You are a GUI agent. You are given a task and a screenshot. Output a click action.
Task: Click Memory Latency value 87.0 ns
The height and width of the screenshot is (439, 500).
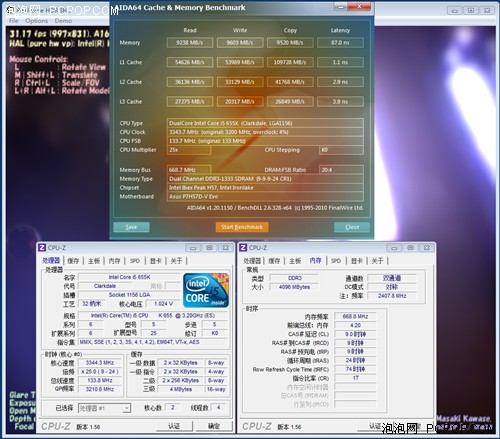[x=340, y=43]
